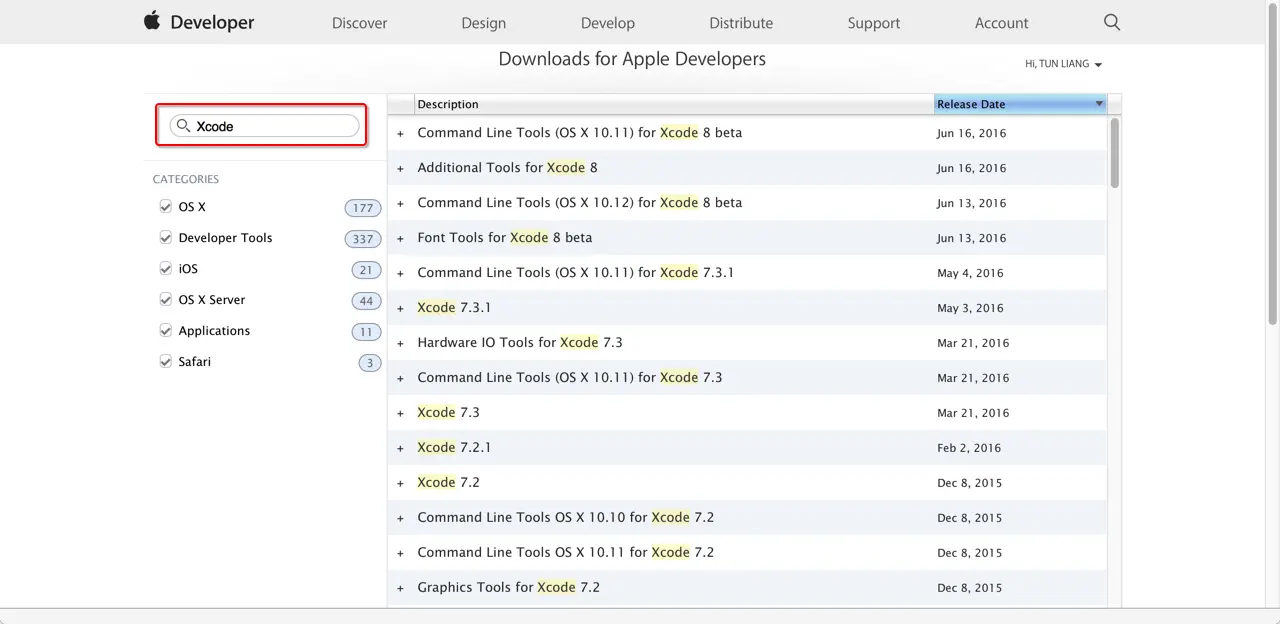The height and width of the screenshot is (624, 1280).
Task: Expand Command Line Tools OS X 10.10 Xcode 7.2
Action: [400, 518]
